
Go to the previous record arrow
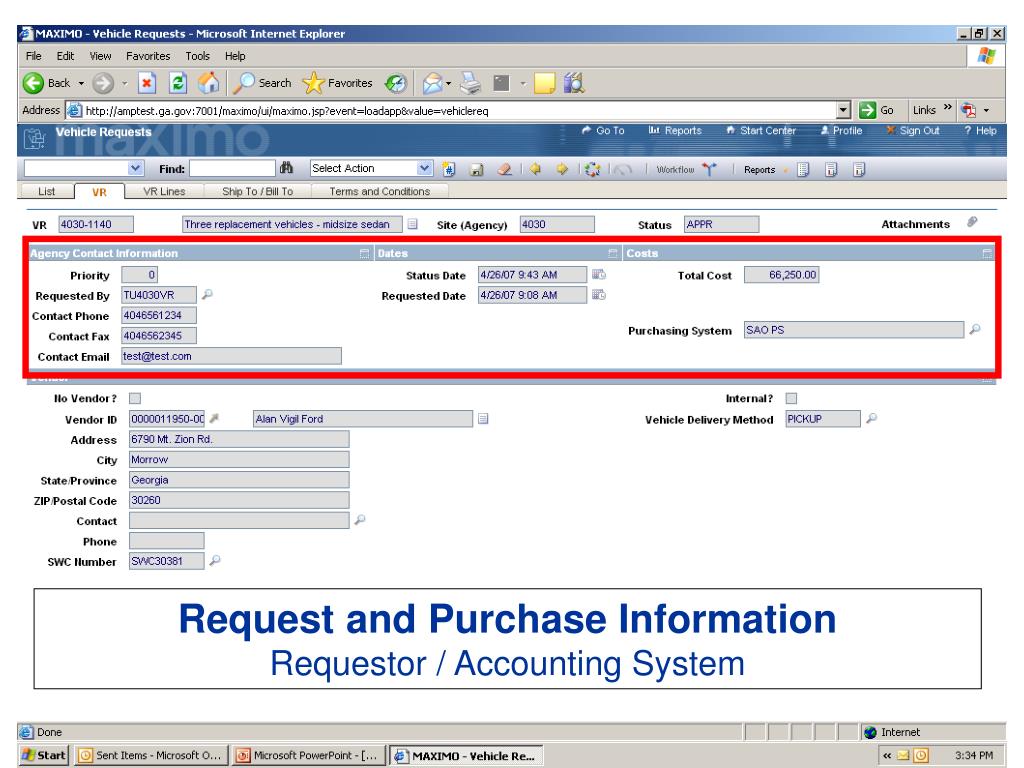[x=536, y=169]
